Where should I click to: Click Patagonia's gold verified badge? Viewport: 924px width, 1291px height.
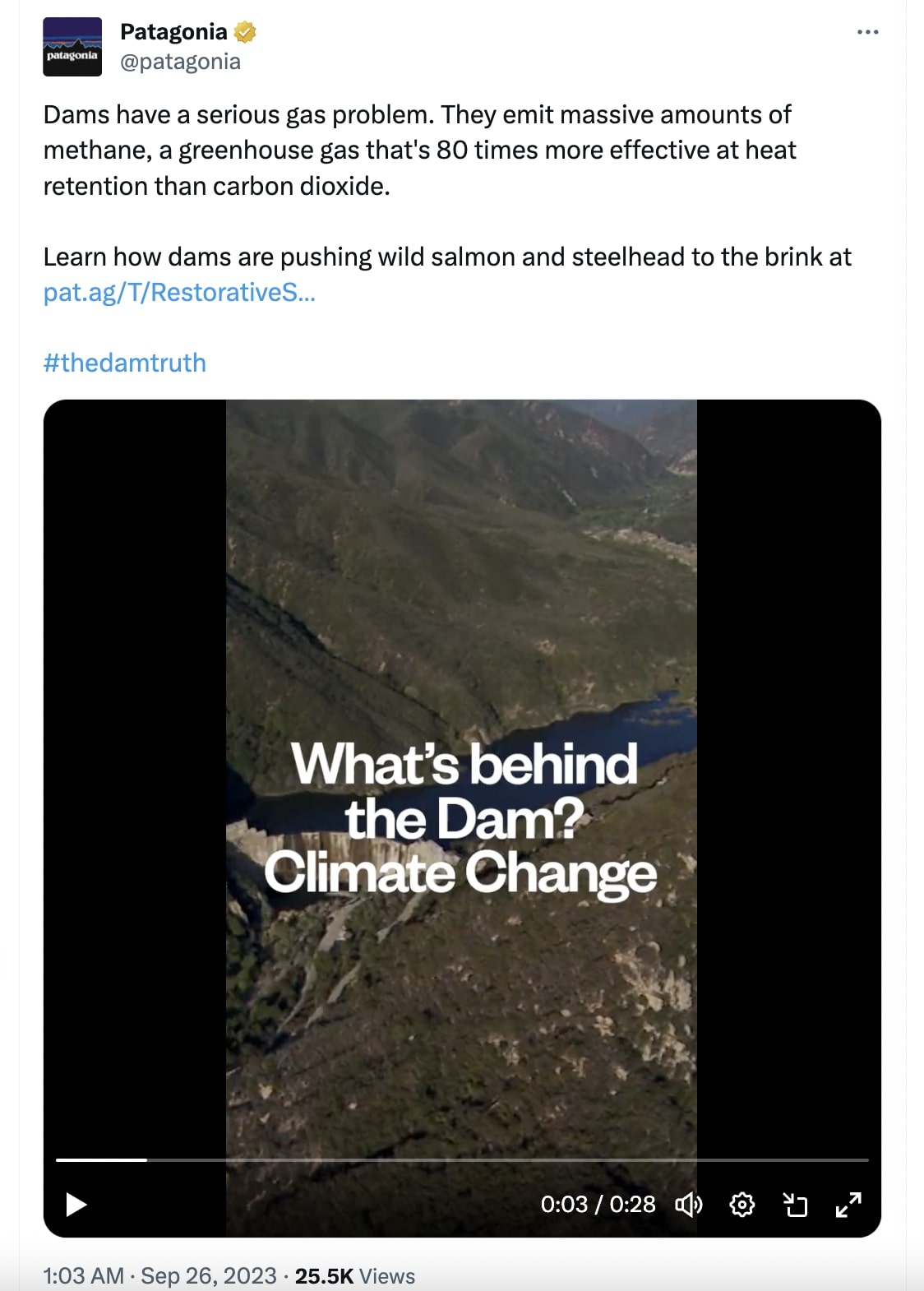pyautogui.click(x=243, y=33)
